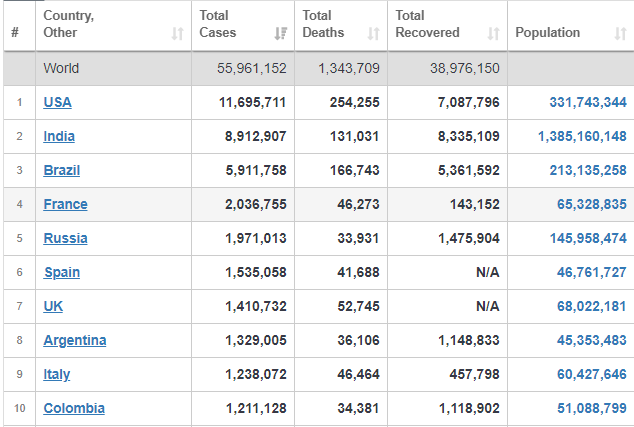Sort by Total Deaths arrows icon

[x=373, y=34]
